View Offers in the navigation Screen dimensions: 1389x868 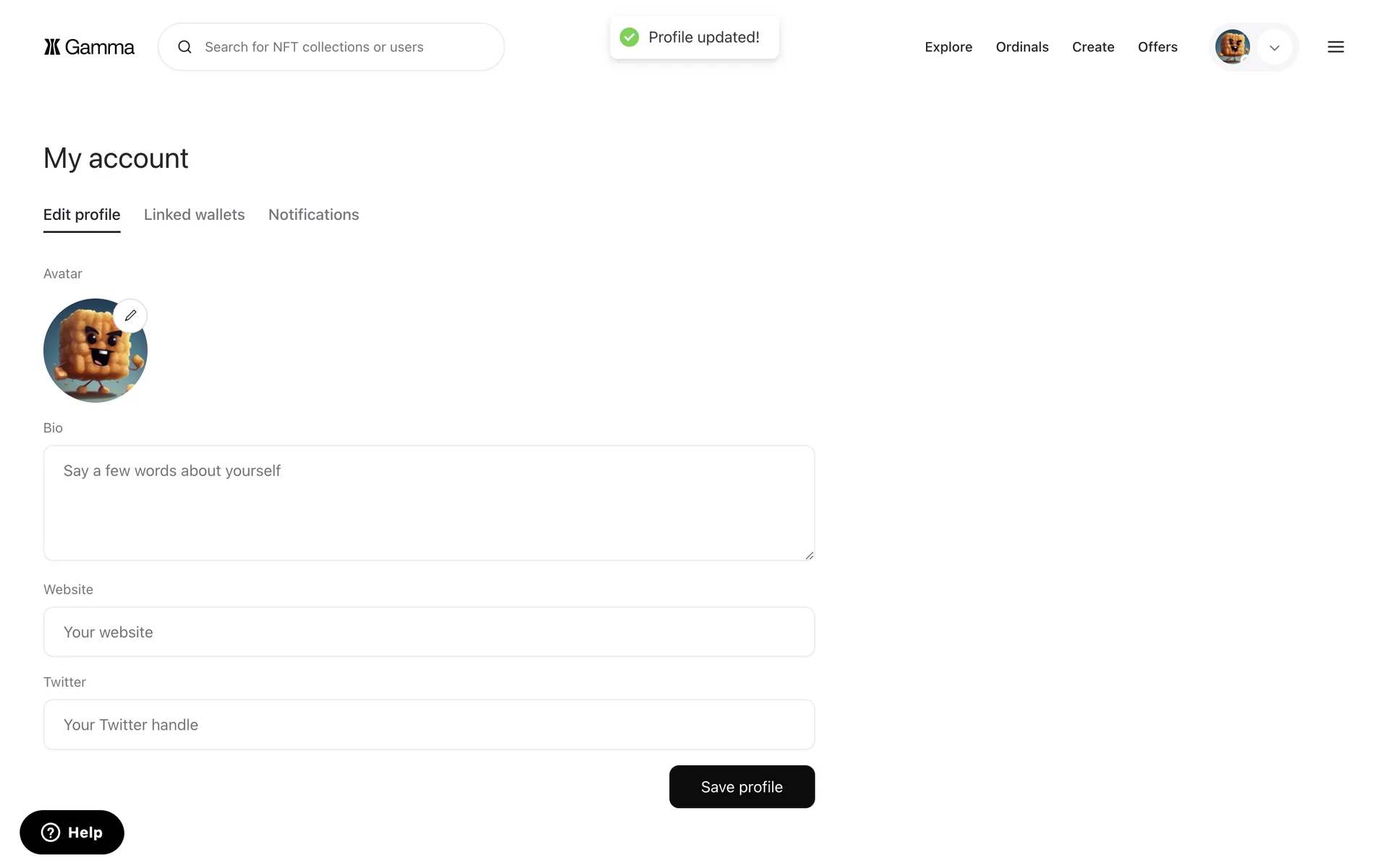[1157, 47]
